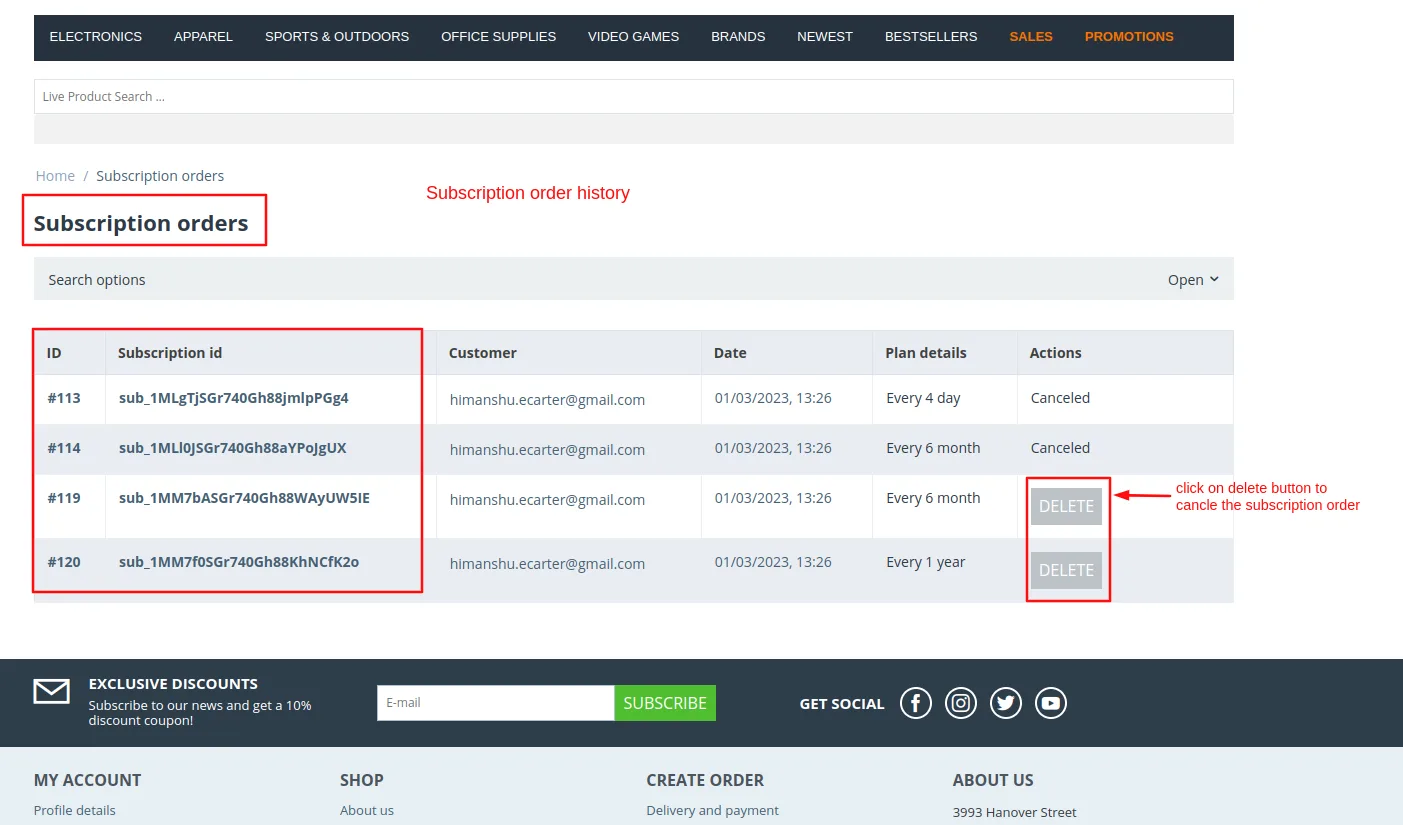Go to the Home breadcrumb link
The width and height of the screenshot is (1403, 825).
55,176
